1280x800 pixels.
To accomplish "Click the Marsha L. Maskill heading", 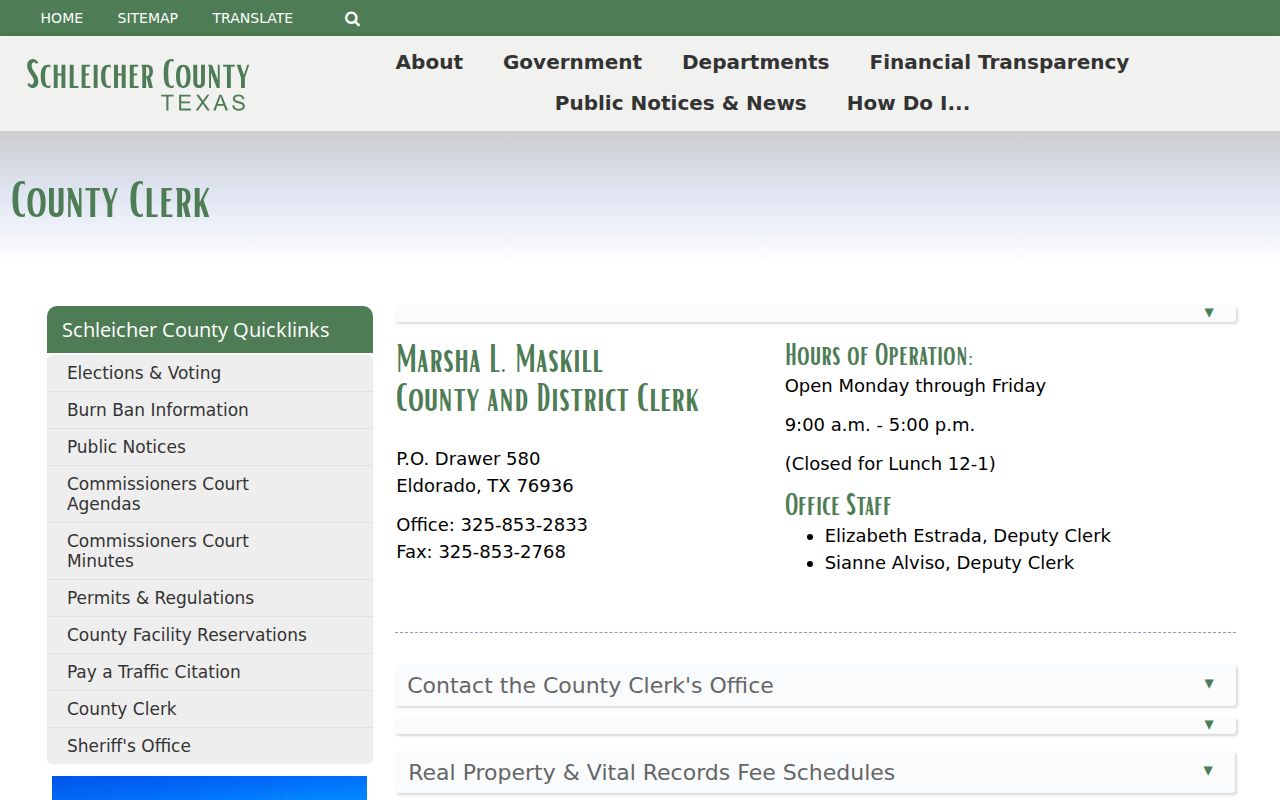I will (500, 359).
